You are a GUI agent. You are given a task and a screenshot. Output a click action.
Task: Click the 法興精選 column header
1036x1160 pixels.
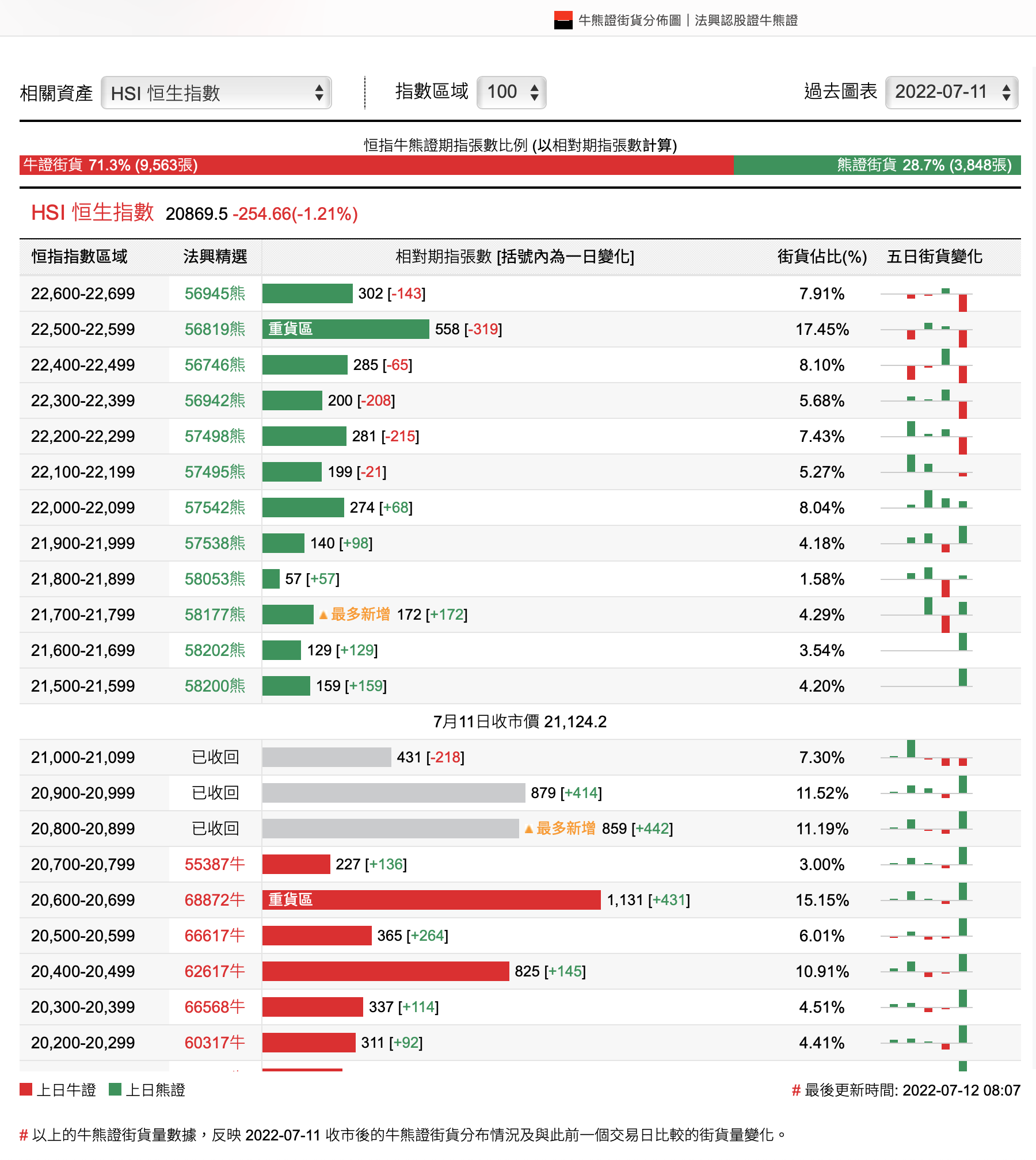coord(215,257)
